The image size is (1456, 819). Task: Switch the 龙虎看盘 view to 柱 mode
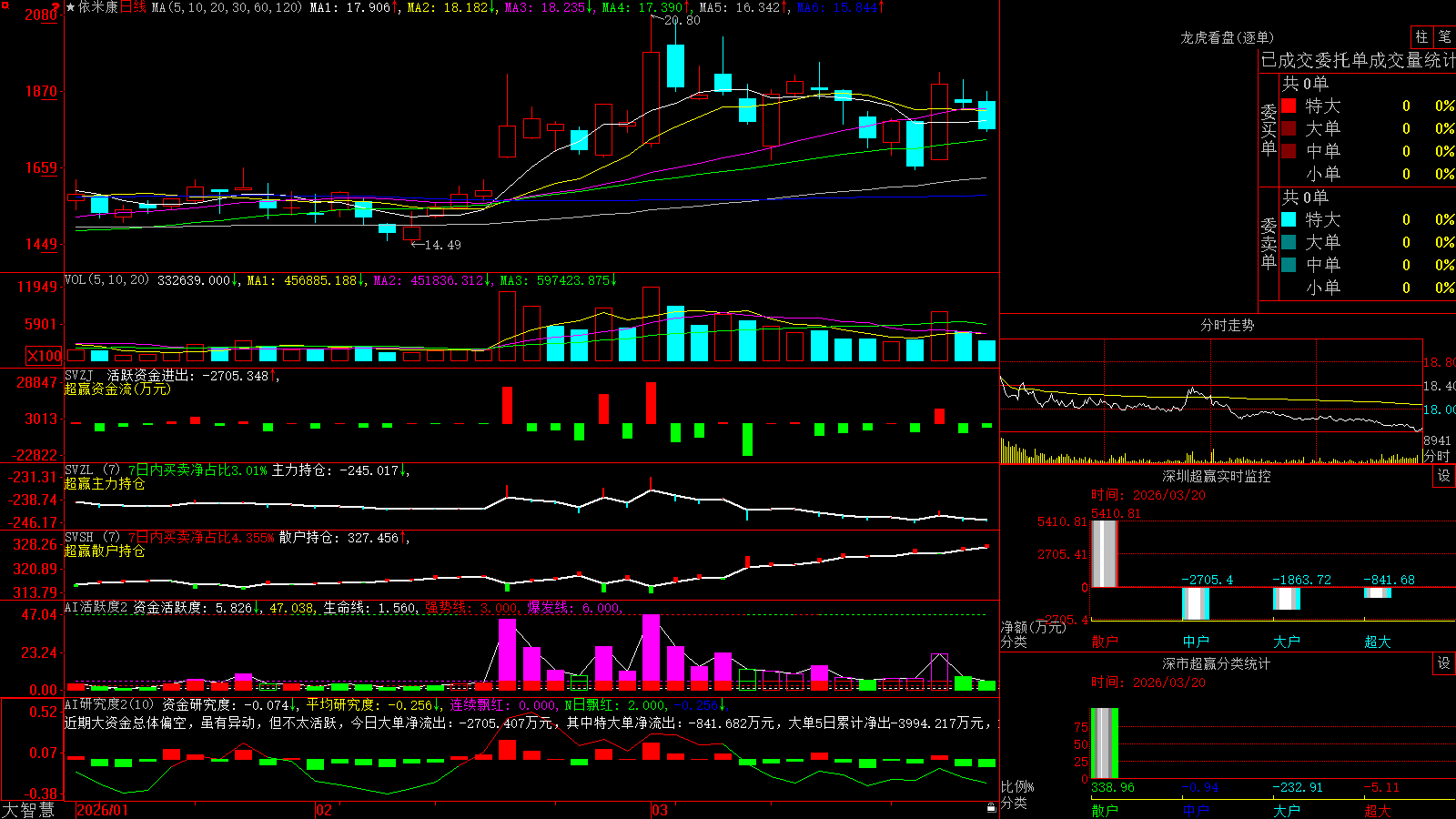1421,36
